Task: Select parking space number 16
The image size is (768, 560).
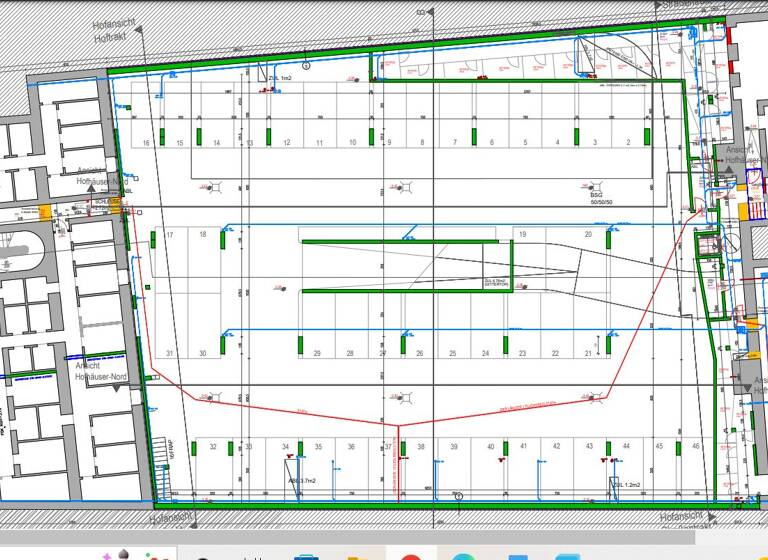Action: click(x=146, y=144)
